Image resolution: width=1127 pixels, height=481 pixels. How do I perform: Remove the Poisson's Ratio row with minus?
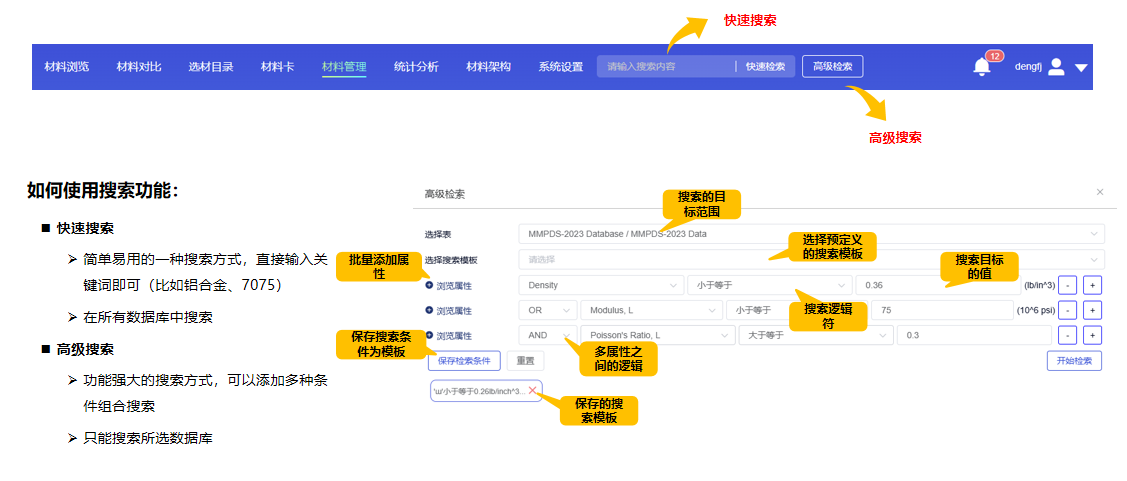pos(1068,336)
